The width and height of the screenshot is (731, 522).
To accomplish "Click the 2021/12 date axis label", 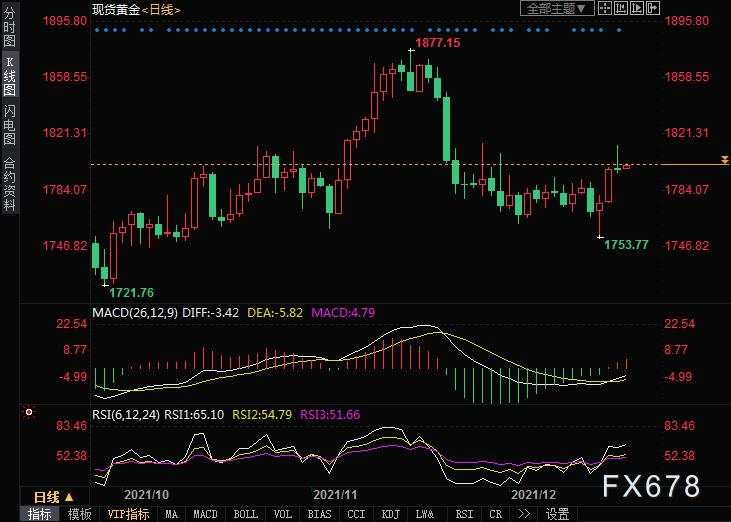I will point(533,495).
